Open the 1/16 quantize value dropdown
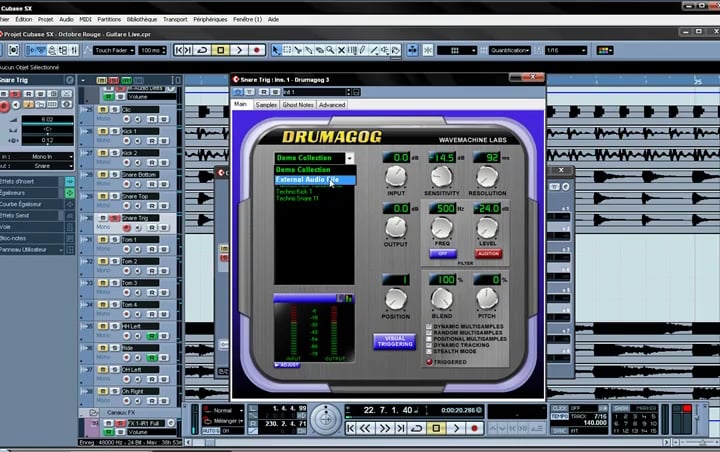Screen dimensions: 720x452 pyautogui.click(x=566, y=50)
